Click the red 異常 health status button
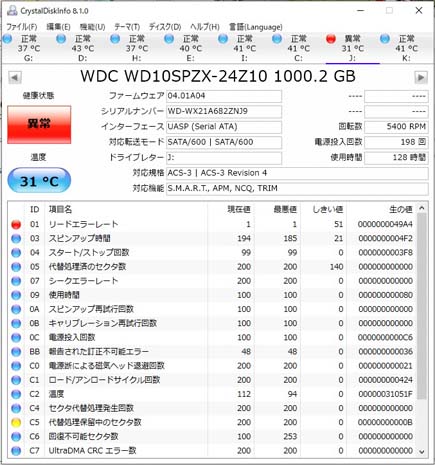The image size is (435, 465). coord(39,125)
